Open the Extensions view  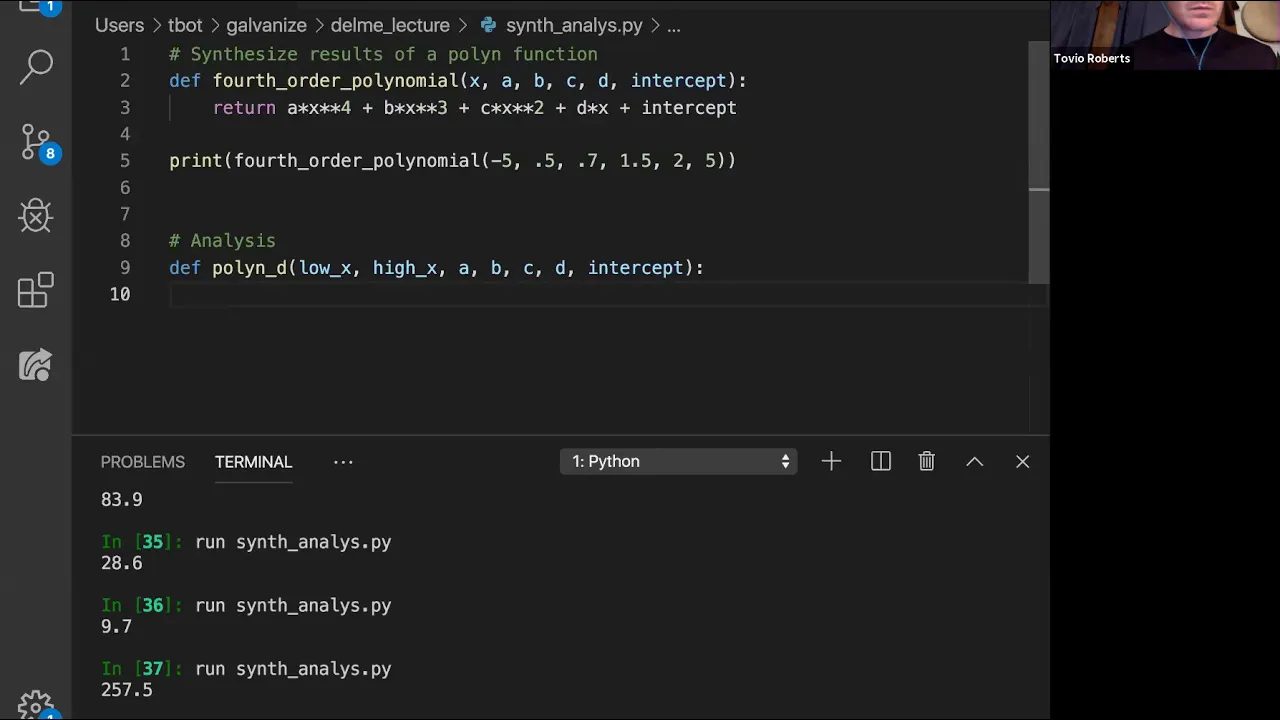tap(36, 290)
